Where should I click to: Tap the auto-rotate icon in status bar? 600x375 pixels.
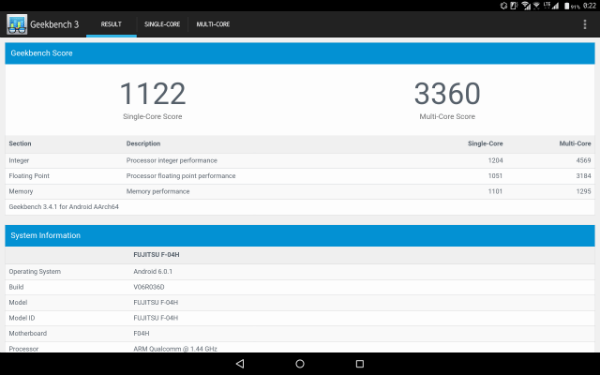[504, 5]
